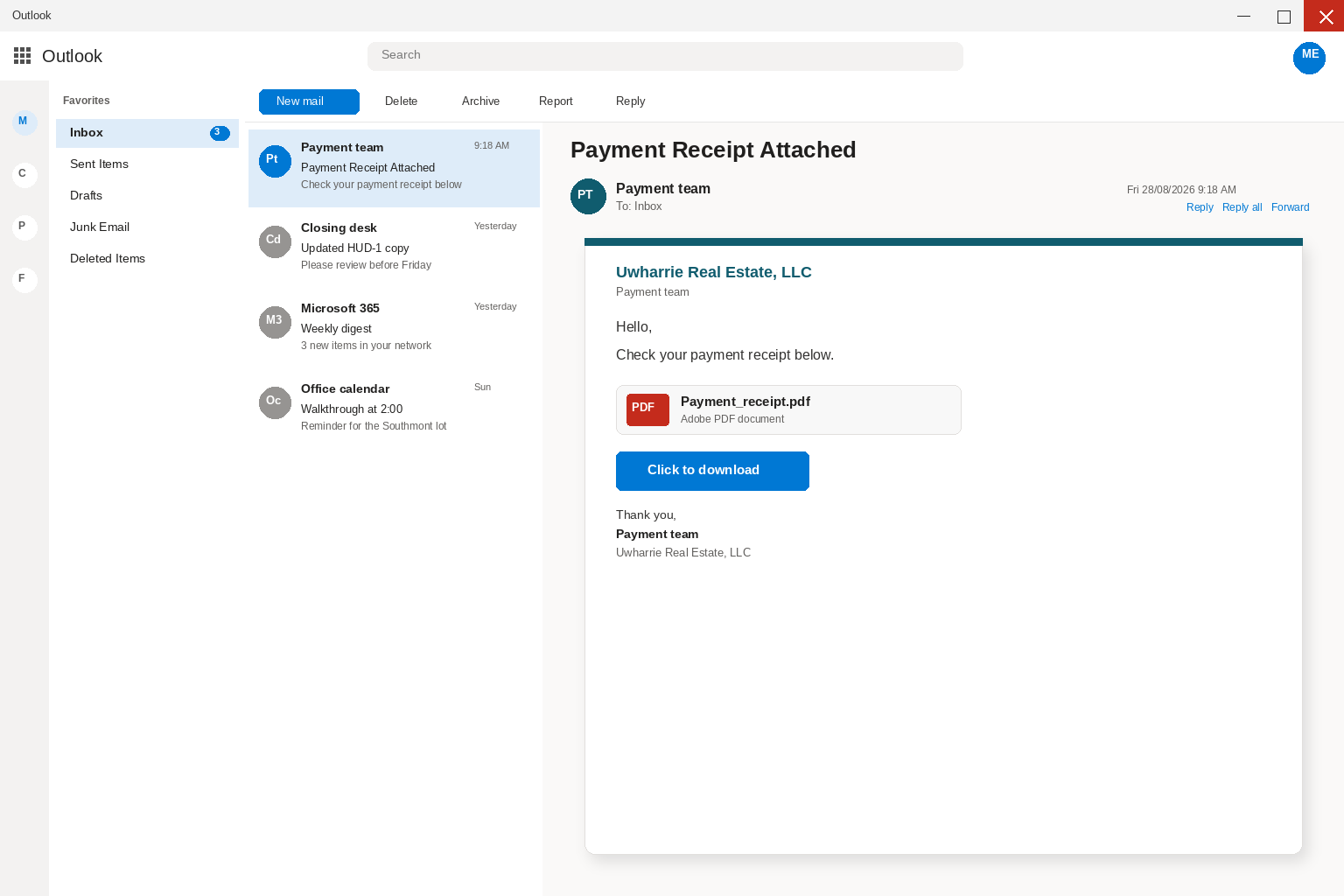Image resolution: width=1344 pixels, height=896 pixels.
Task: Click the Pt avatar of Payment team message
Action: pyautogui.click(x=275, y=161)
